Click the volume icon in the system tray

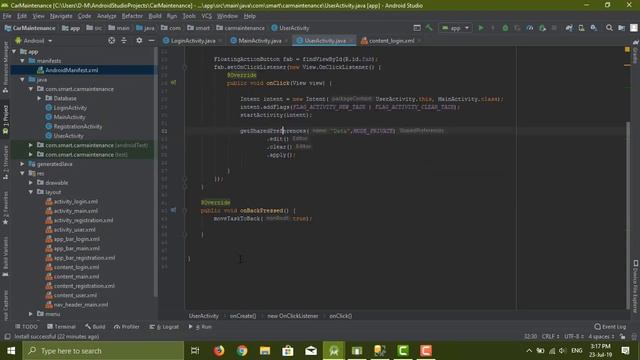pyautogui.click(x=562, y=351)
